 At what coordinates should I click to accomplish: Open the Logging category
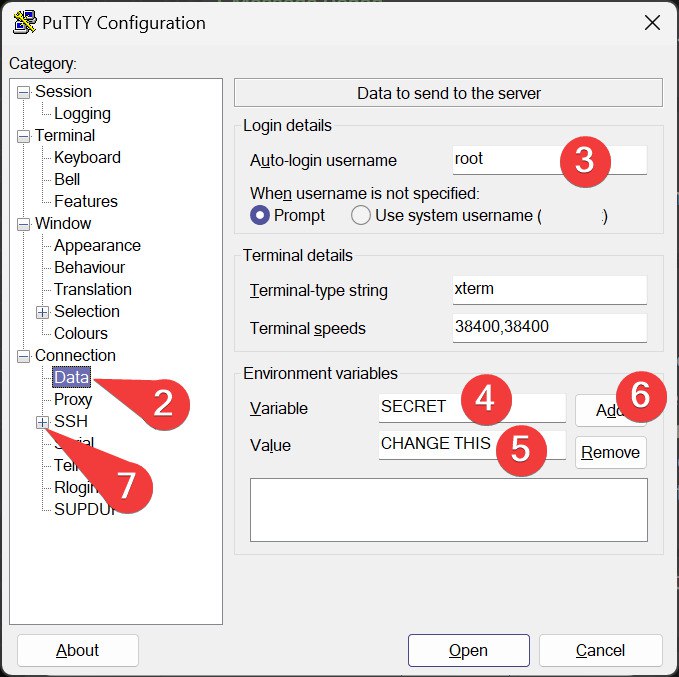[x=82, y=114]
